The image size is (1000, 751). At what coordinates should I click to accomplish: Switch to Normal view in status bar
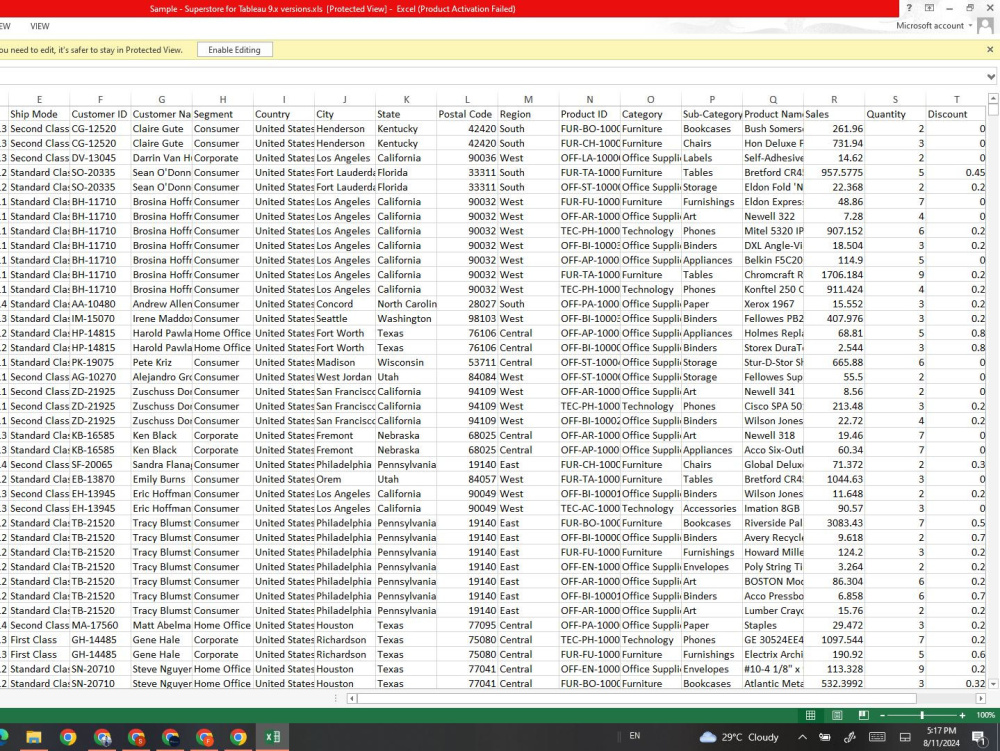pos(811,715)
